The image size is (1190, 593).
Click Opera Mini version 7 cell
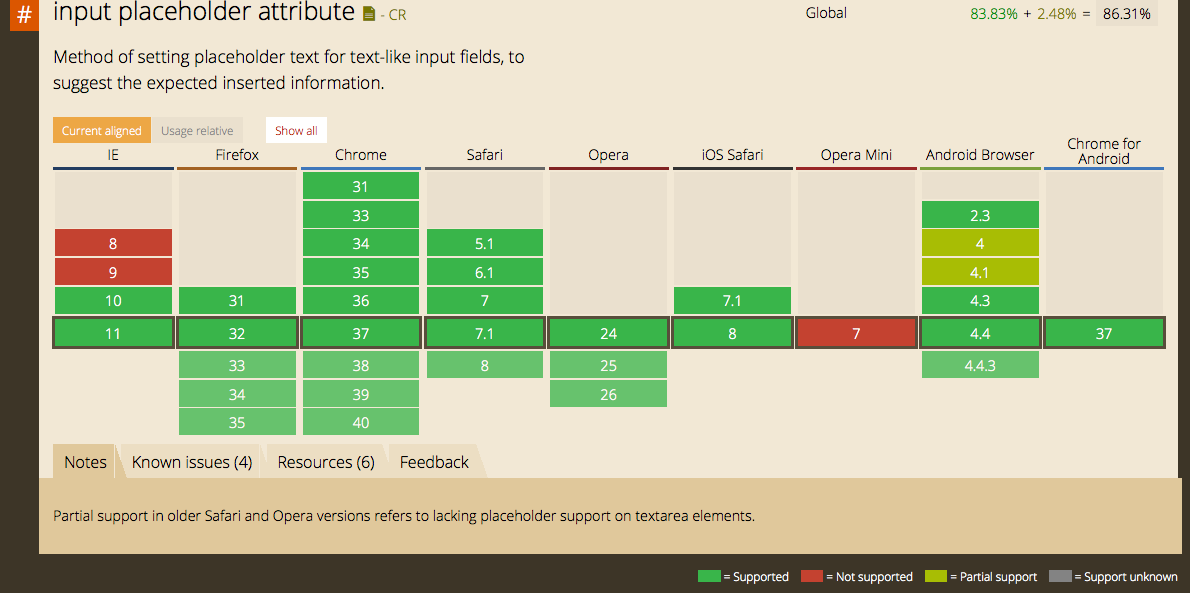click(856, 333)
